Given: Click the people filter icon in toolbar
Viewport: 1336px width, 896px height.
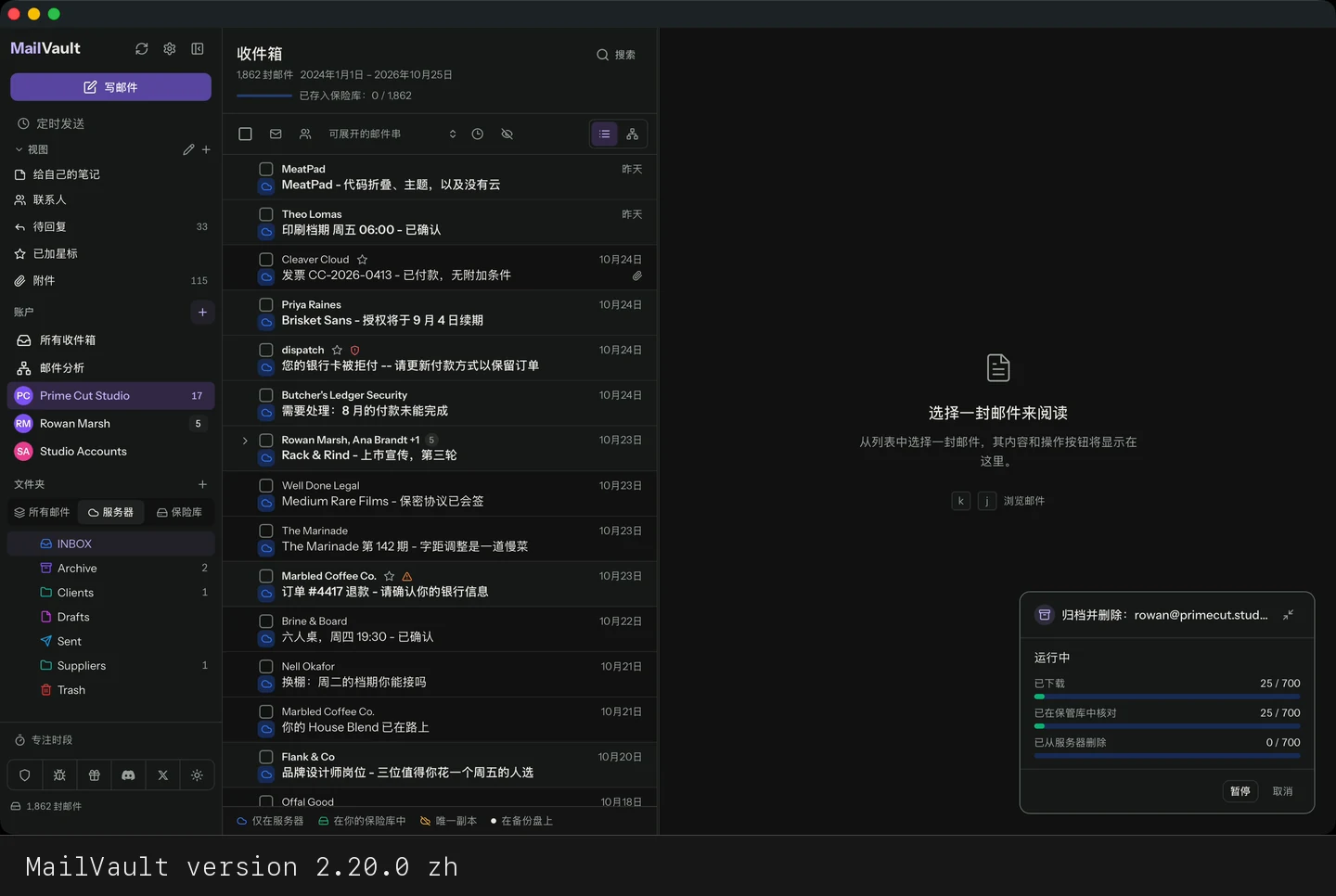Looking at the screenshot, I should (305, 134).
